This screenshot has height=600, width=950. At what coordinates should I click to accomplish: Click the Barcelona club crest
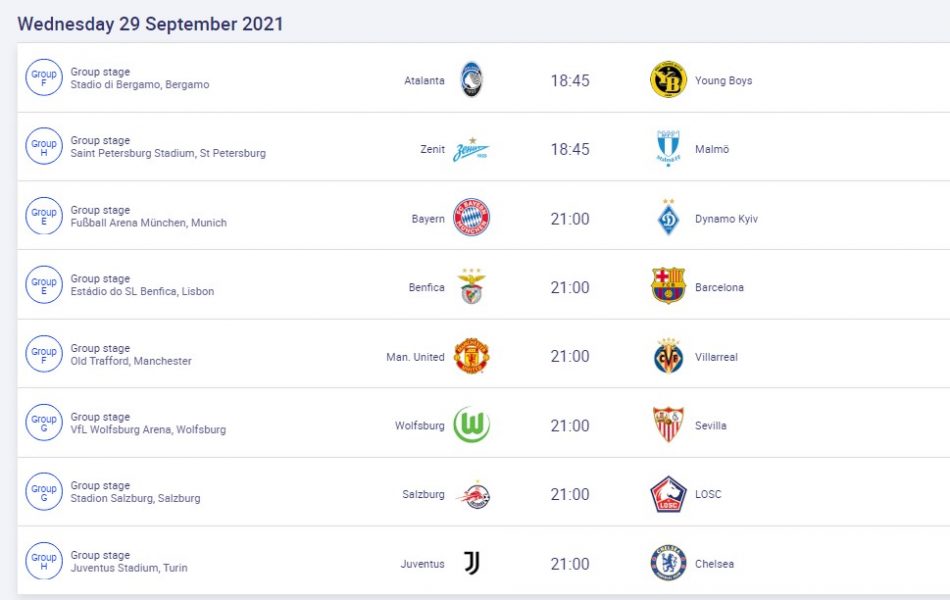668,287
